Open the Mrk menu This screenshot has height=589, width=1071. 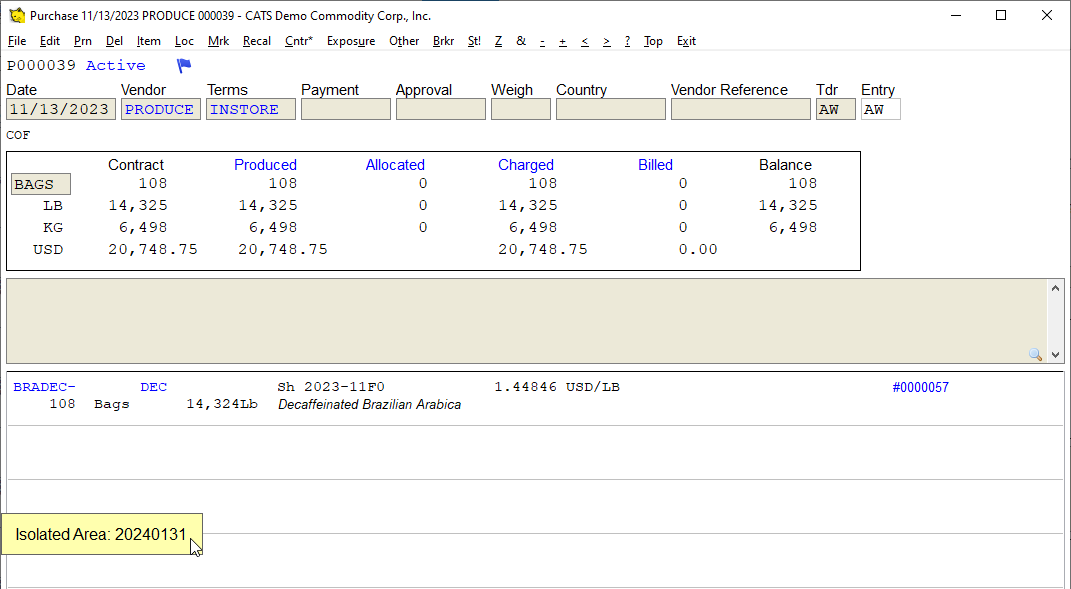219,41
